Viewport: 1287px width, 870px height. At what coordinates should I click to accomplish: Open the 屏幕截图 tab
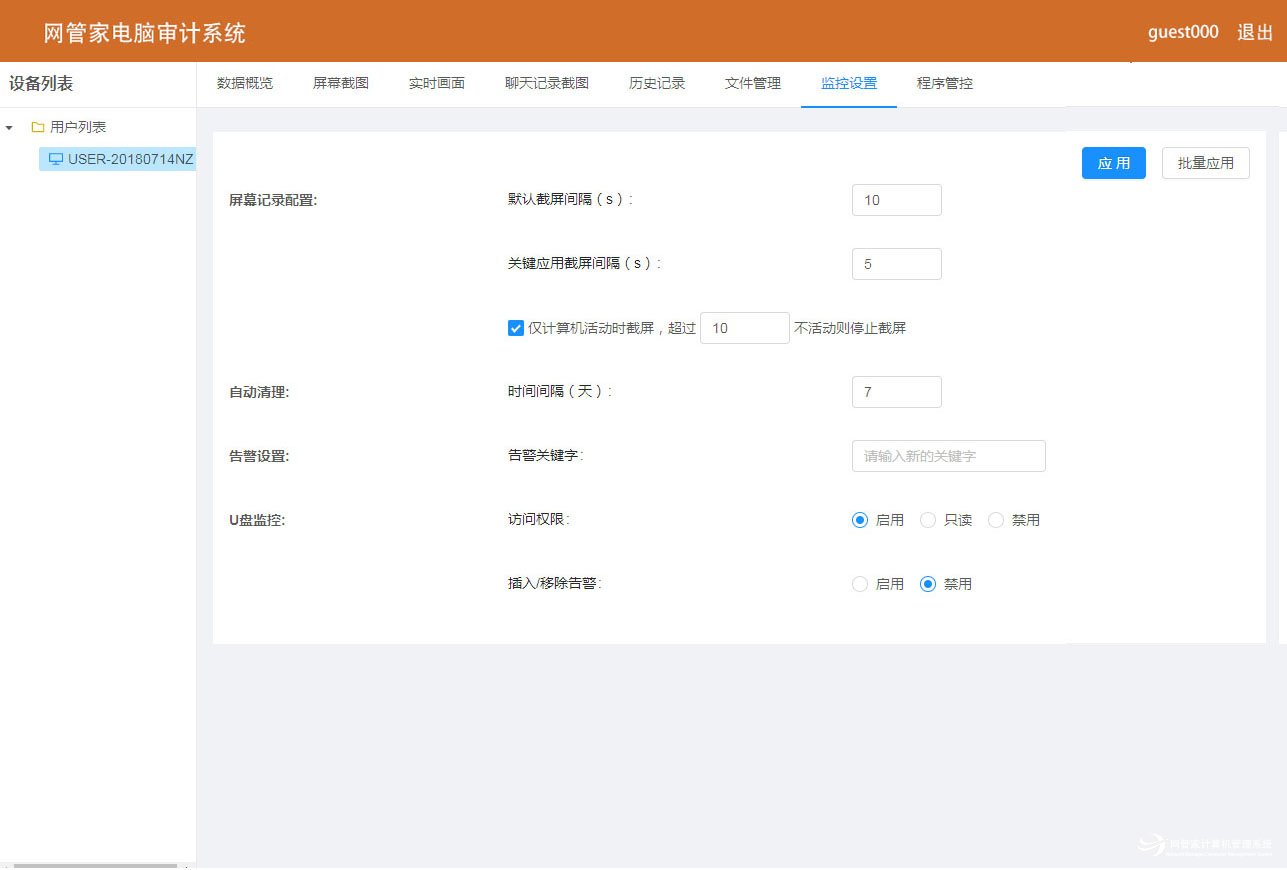[341, 83]
